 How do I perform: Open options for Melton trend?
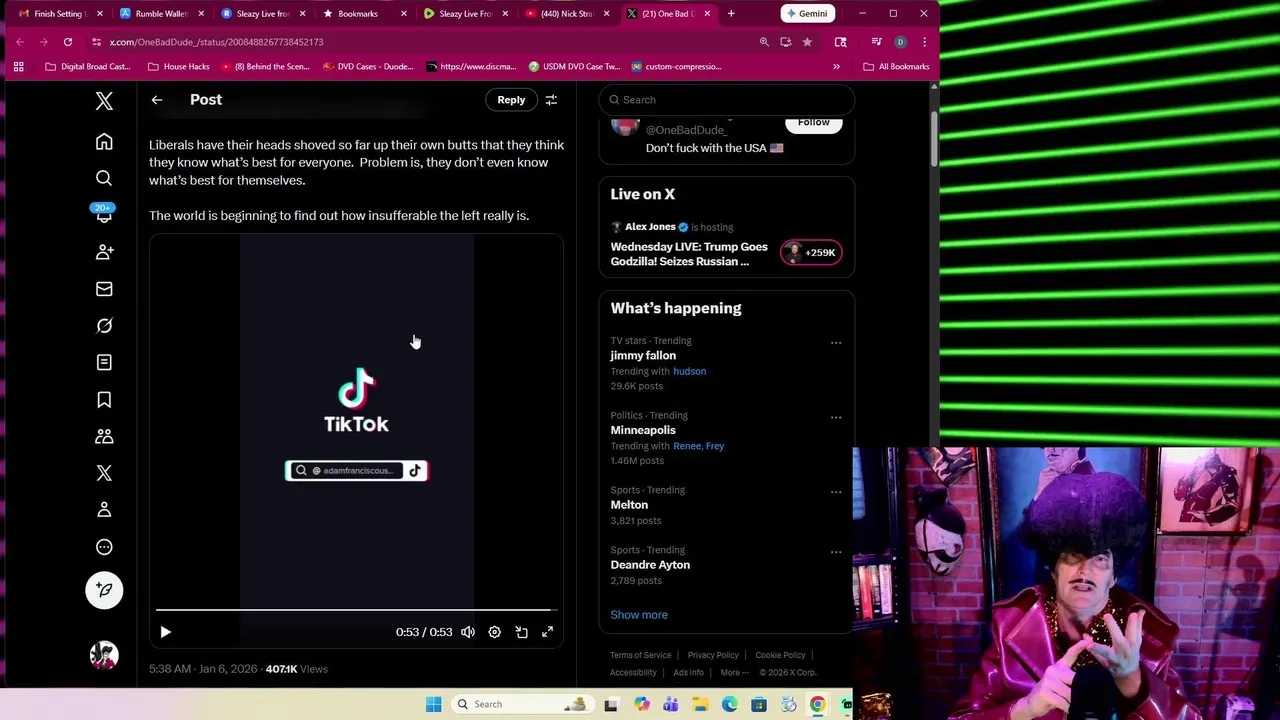click(x=836, y=492)
